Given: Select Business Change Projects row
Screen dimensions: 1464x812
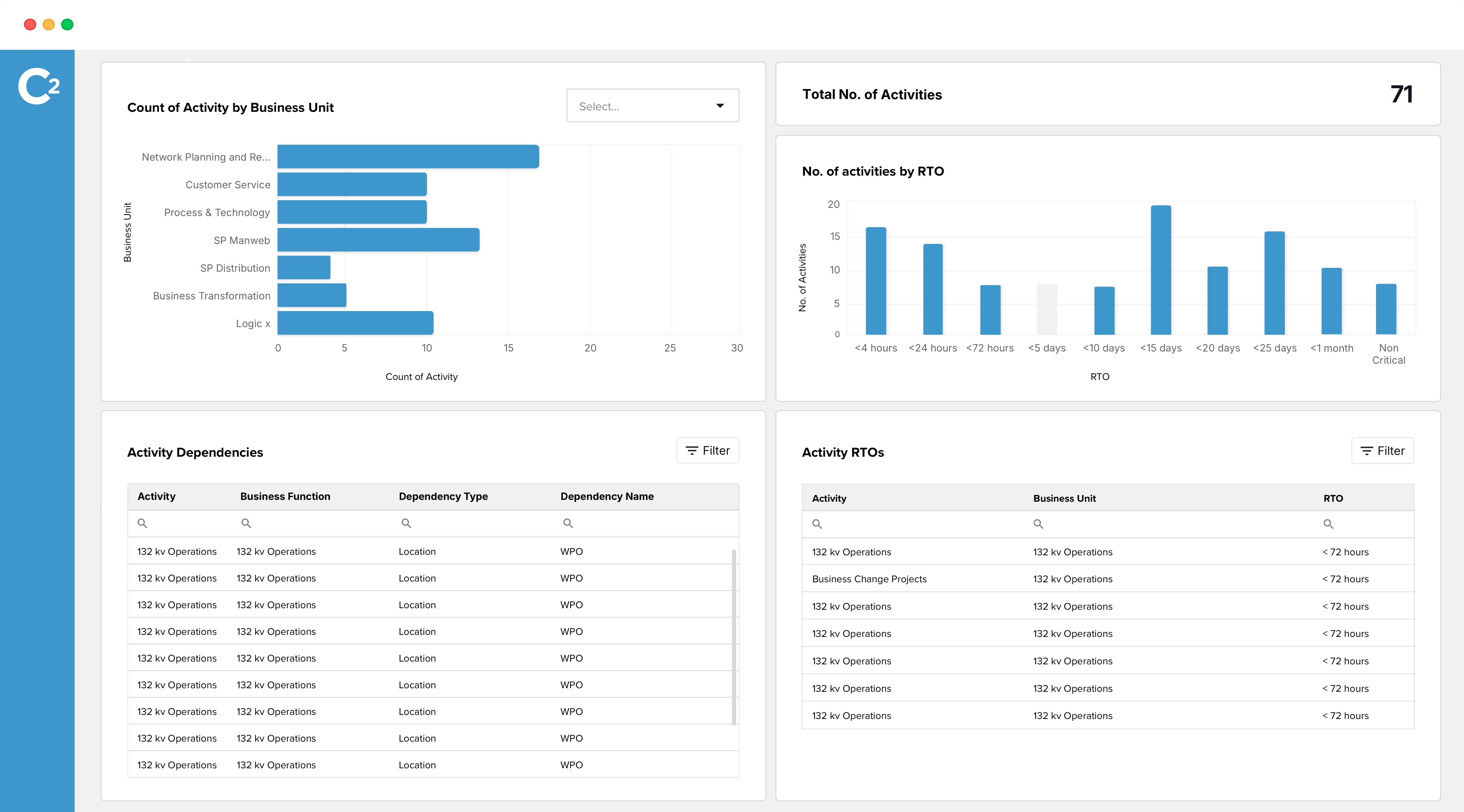Looking at the screenshot, I should 869,579.
